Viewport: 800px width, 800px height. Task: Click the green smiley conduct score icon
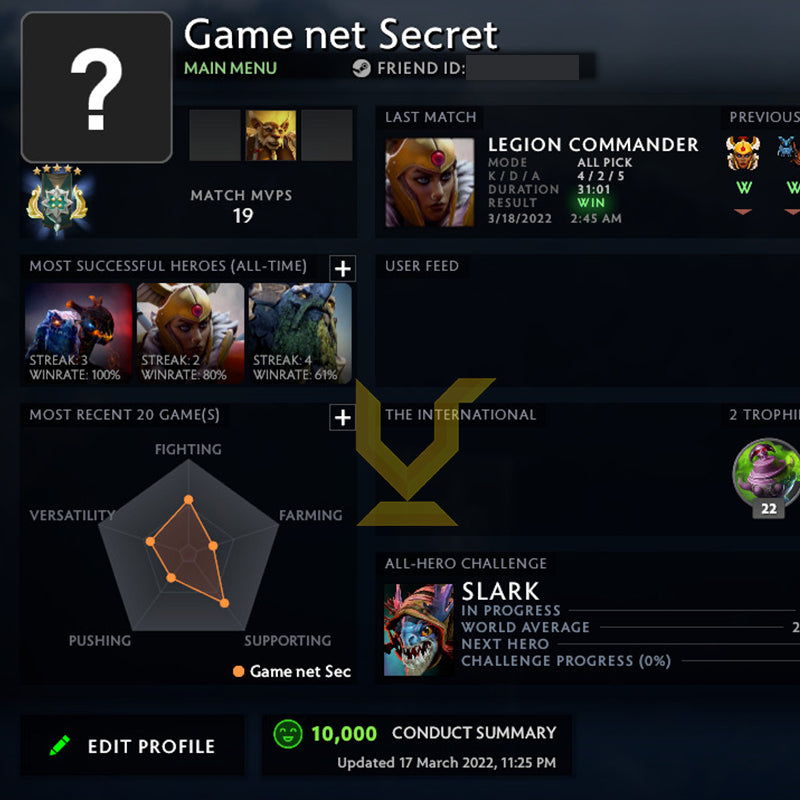coord(288,734)
